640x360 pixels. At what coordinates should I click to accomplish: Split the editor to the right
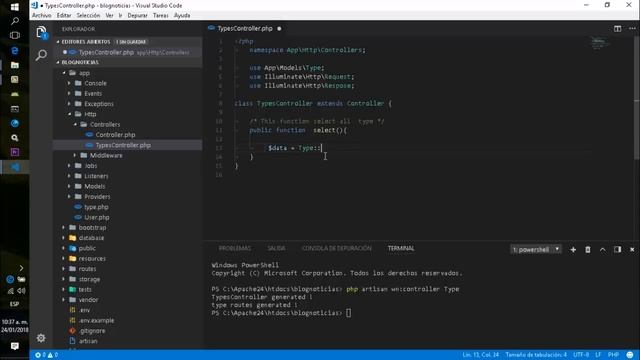tap(617, 29)
